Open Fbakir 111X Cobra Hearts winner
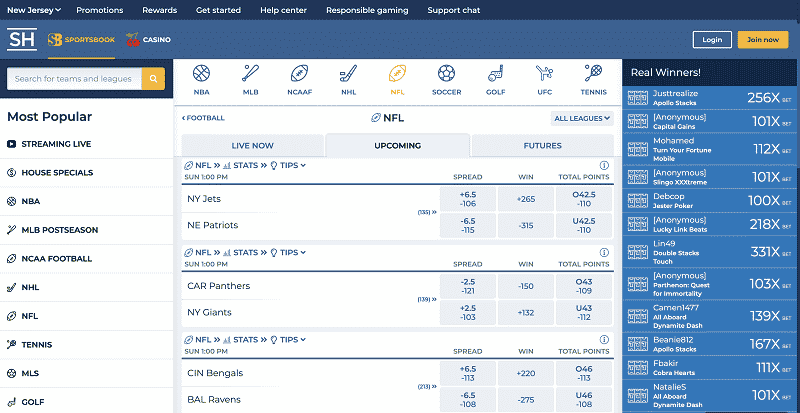Screen dimensions: 800x413 pos(711,368)
